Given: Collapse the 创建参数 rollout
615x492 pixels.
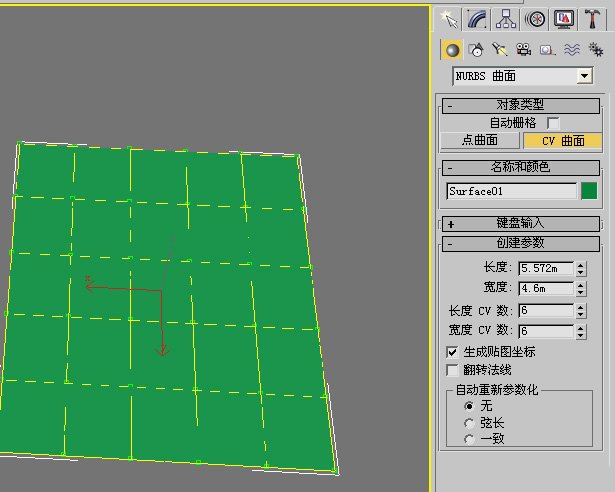Looking at the screenshot, I should coord(521,243).
